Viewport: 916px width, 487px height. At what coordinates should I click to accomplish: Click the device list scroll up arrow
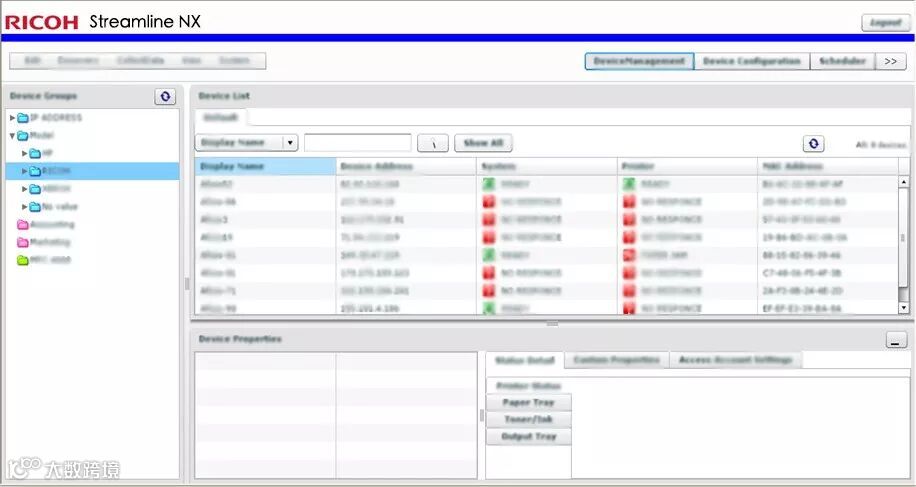click(x=904, y=182)
